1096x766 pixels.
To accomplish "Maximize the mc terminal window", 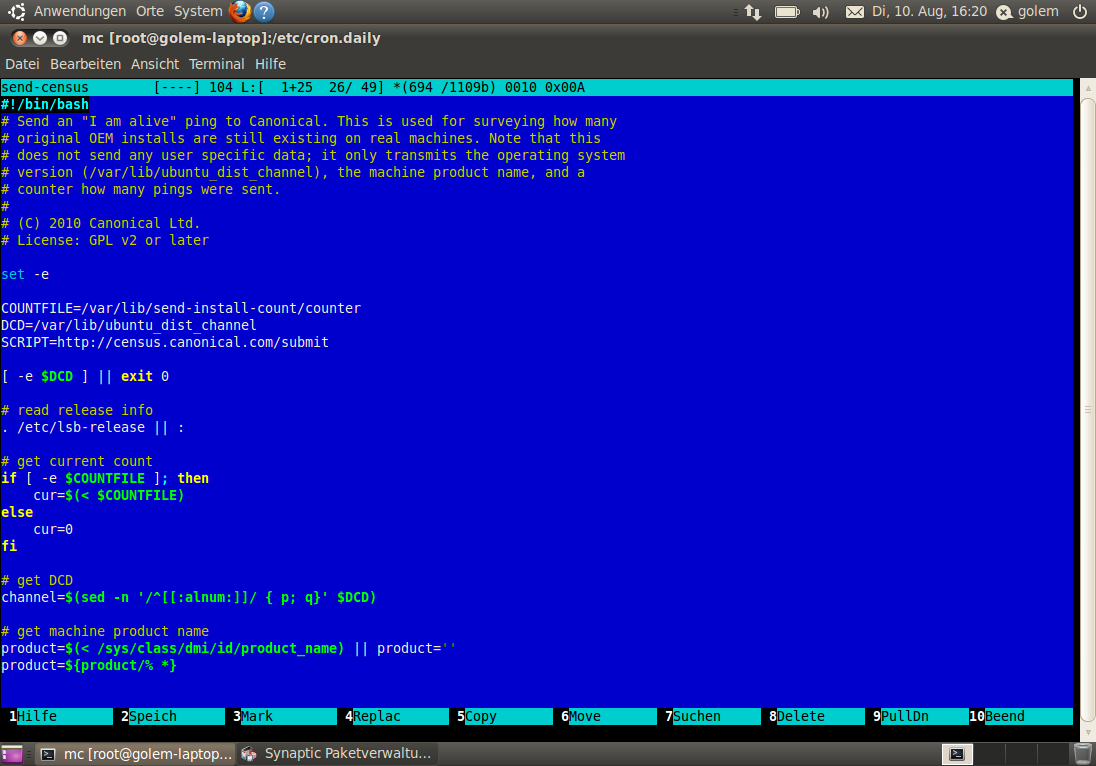I will tap(60, 38).
